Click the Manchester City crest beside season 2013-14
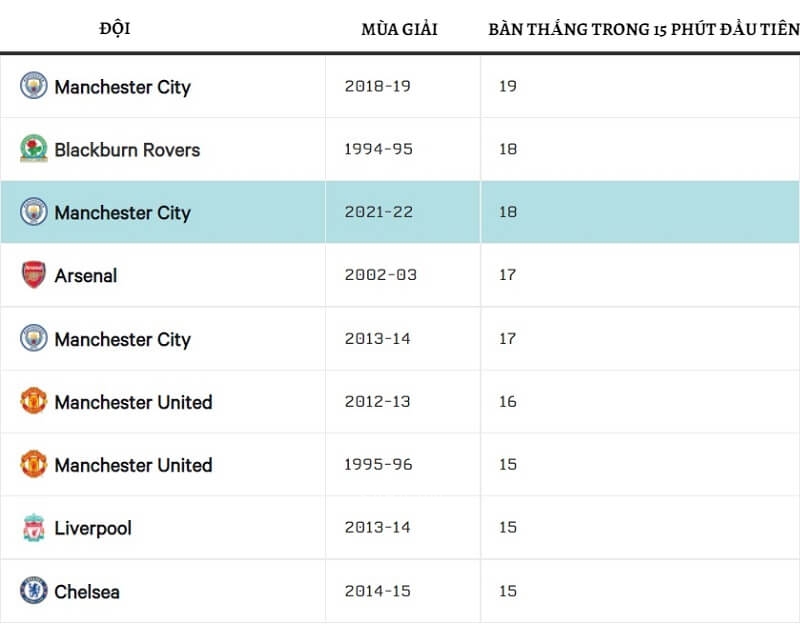 pos(34,338)
